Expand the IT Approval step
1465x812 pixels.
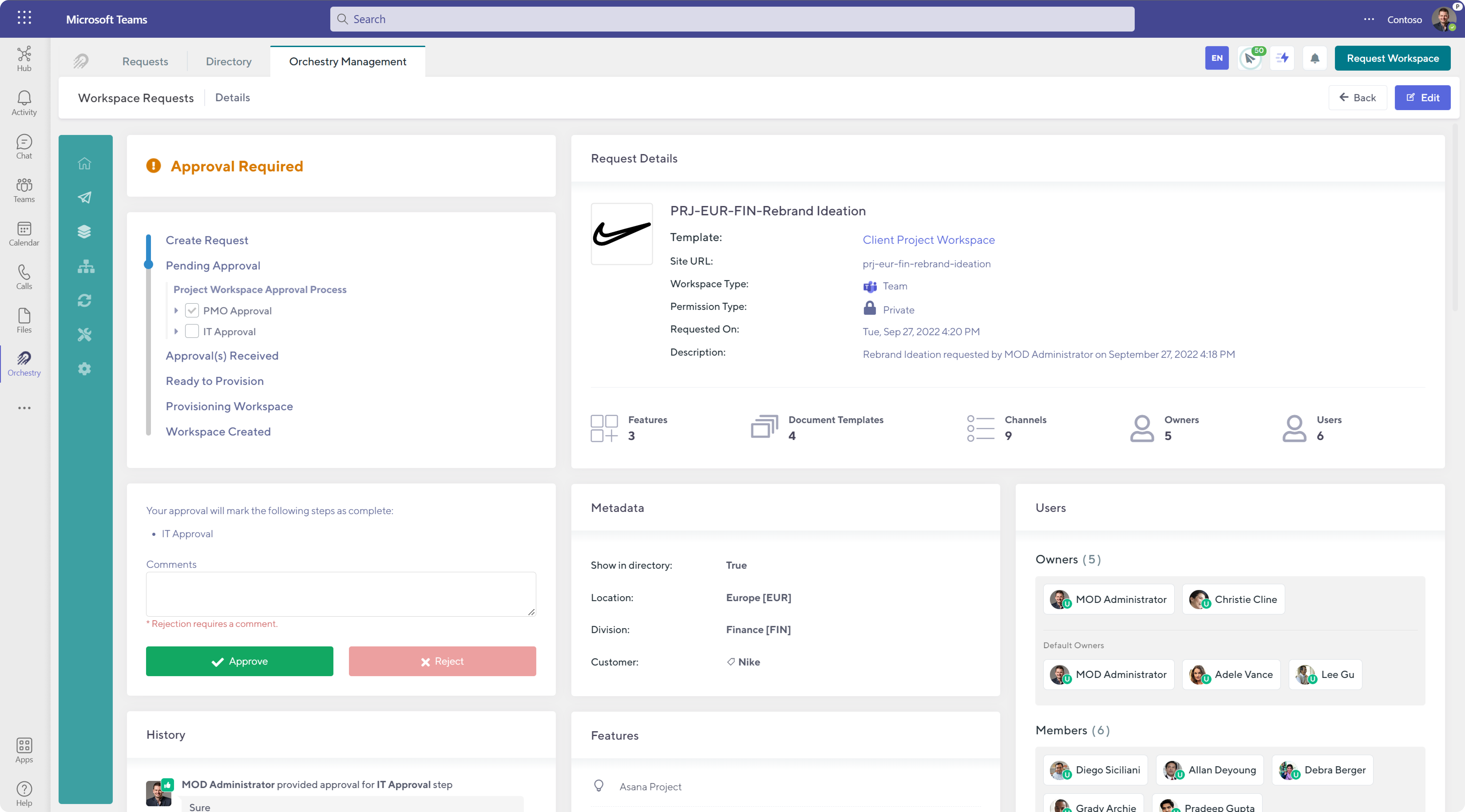point(176,331)
